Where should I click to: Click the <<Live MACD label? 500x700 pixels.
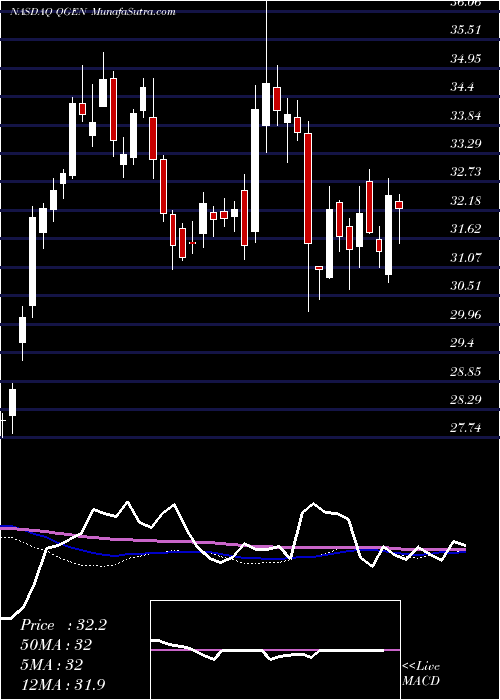coord(421,673)
